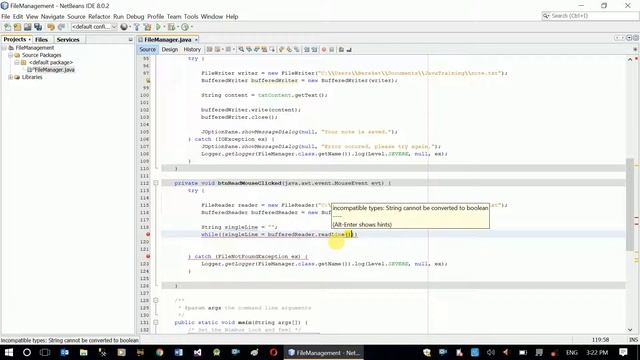
Task: Open the Refactor menu
Action: coord(99,17)
